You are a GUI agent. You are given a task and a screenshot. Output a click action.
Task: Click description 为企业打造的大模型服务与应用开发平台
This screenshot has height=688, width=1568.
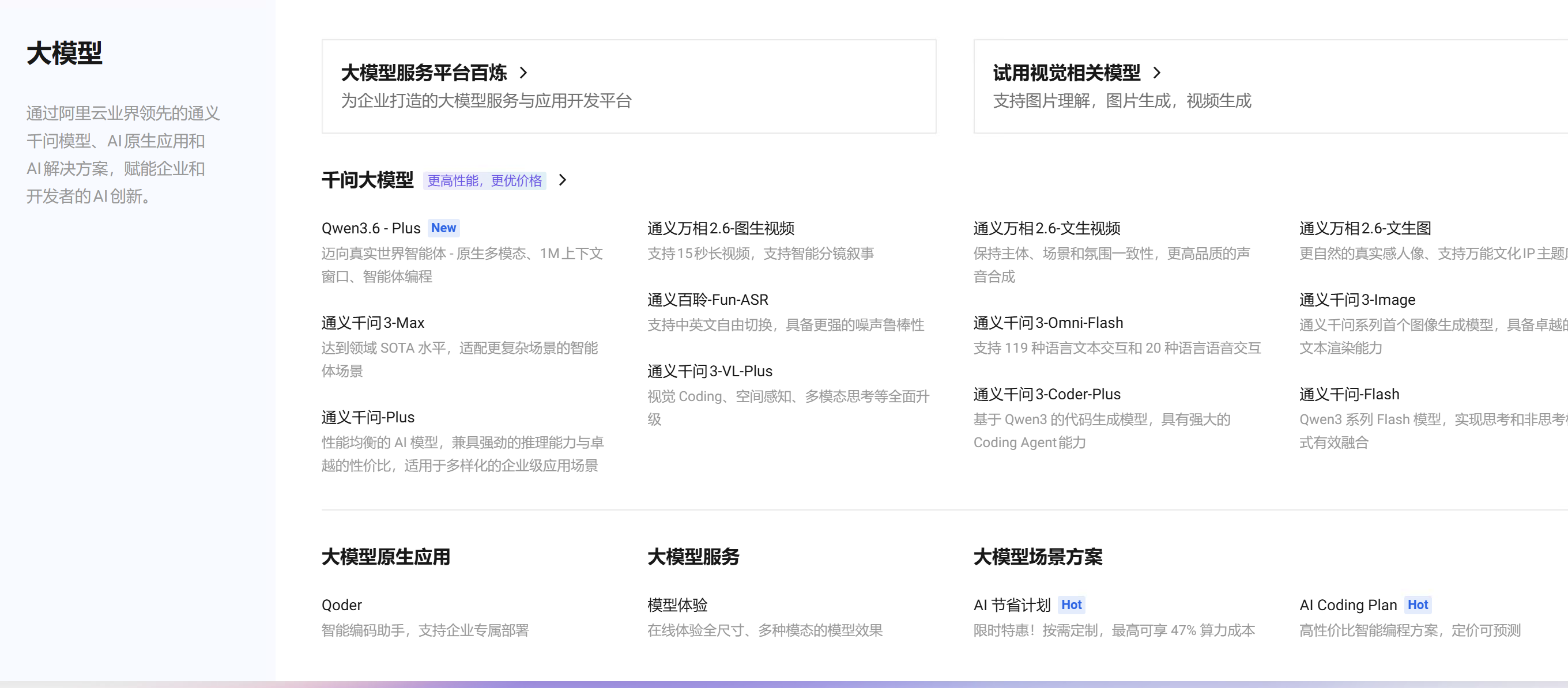(487, 101)
